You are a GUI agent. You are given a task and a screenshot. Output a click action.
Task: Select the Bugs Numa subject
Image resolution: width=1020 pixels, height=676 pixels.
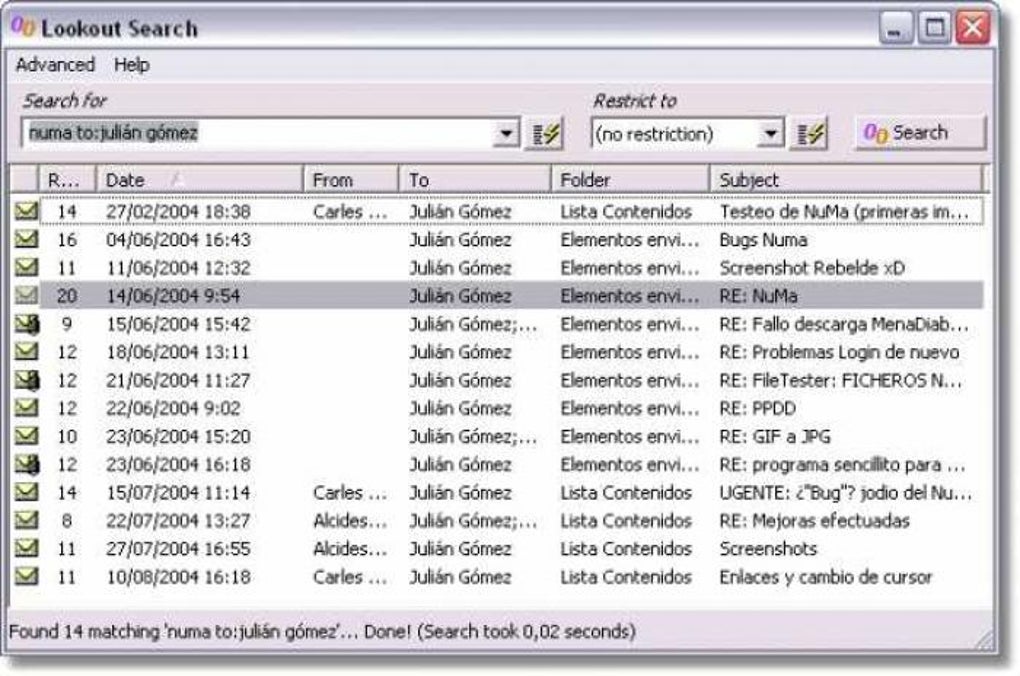coord(763,239)
